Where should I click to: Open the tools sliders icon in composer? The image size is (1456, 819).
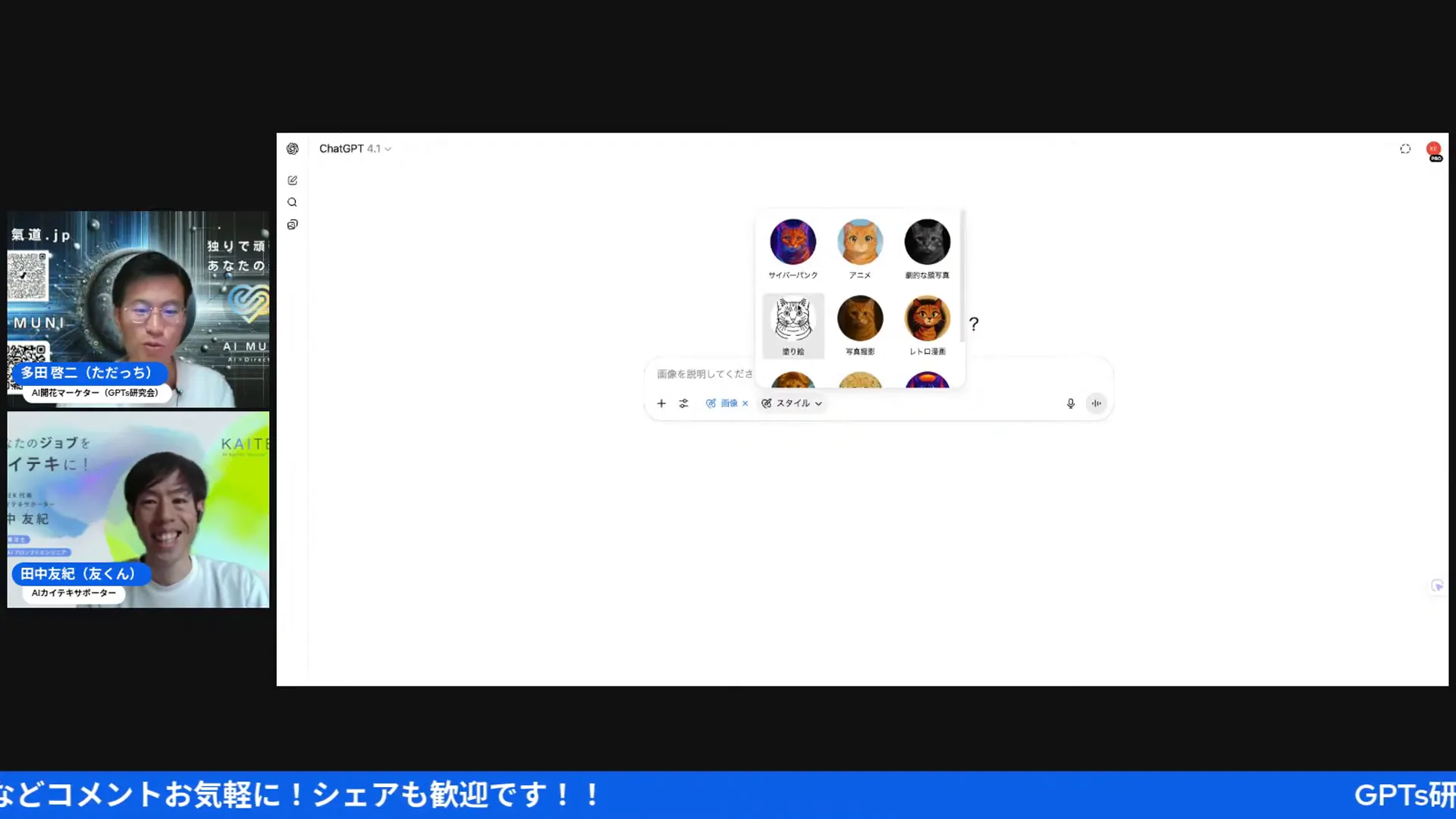tap(684, 403)
